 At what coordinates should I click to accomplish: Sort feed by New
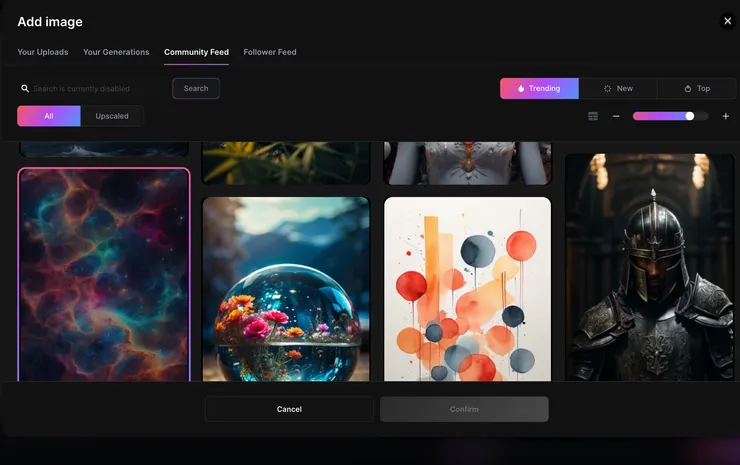(x=618, y=88)
